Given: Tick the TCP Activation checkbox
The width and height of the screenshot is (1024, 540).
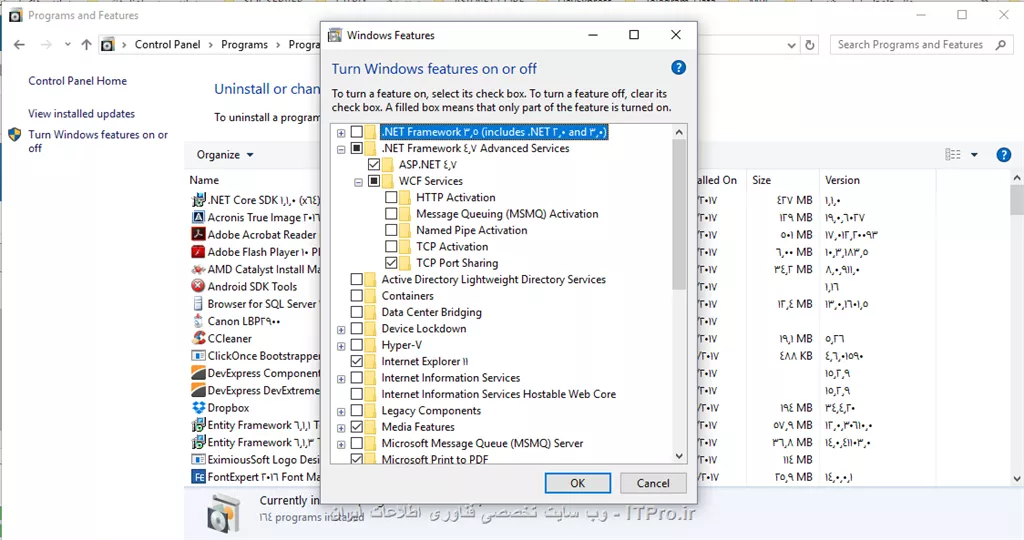Looking at the screenshot, I should [x=391, y=246].
